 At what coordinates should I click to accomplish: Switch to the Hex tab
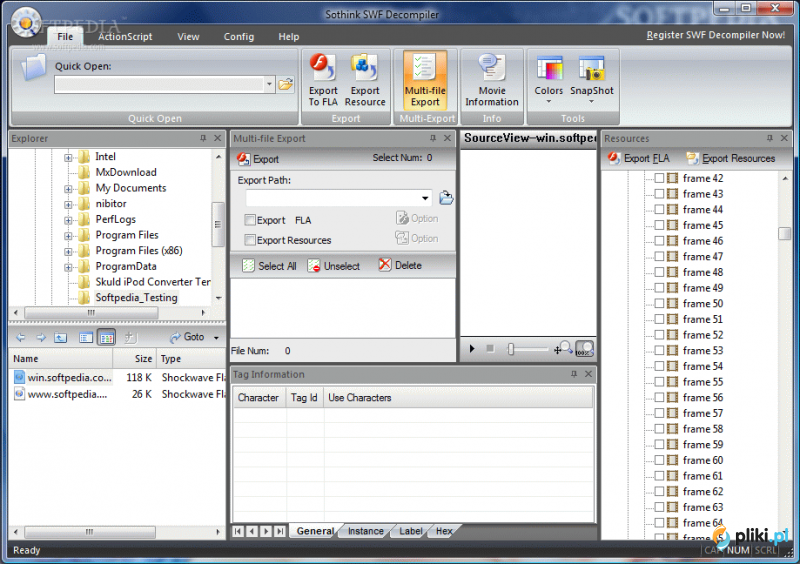(x=444, y=531)
